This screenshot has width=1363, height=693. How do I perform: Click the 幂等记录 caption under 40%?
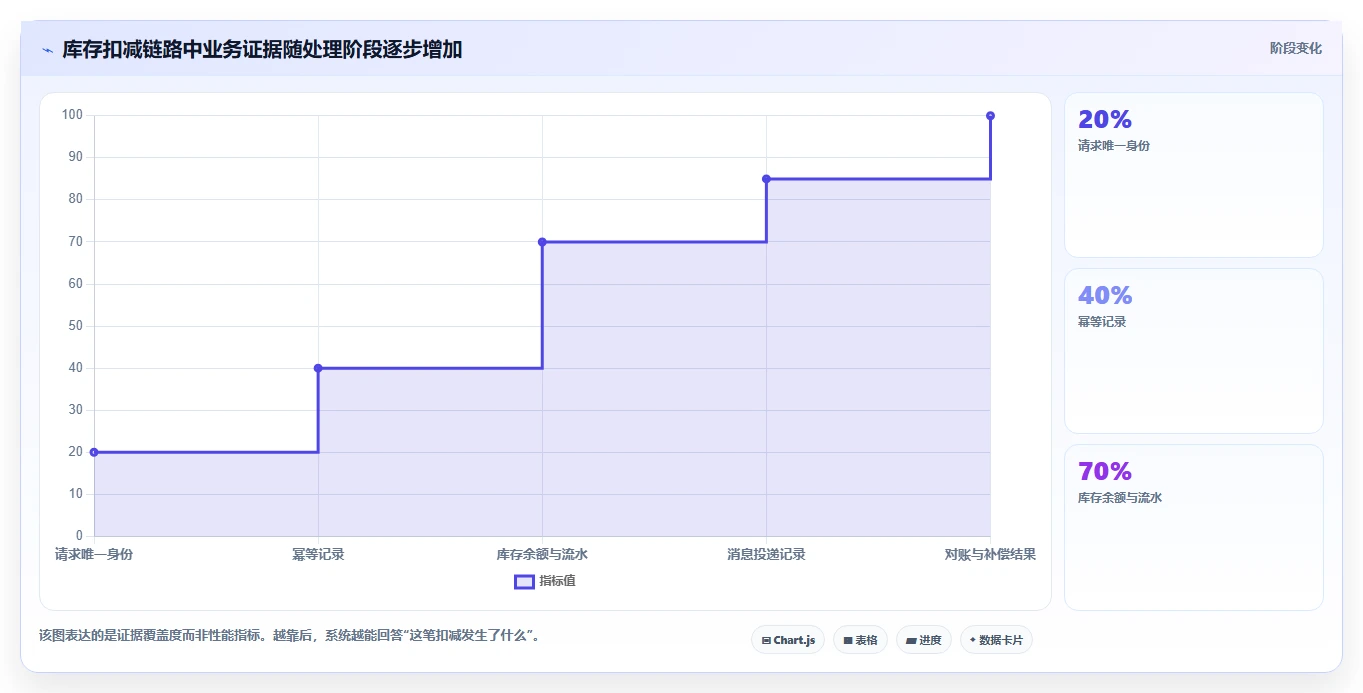(1102, 322)
